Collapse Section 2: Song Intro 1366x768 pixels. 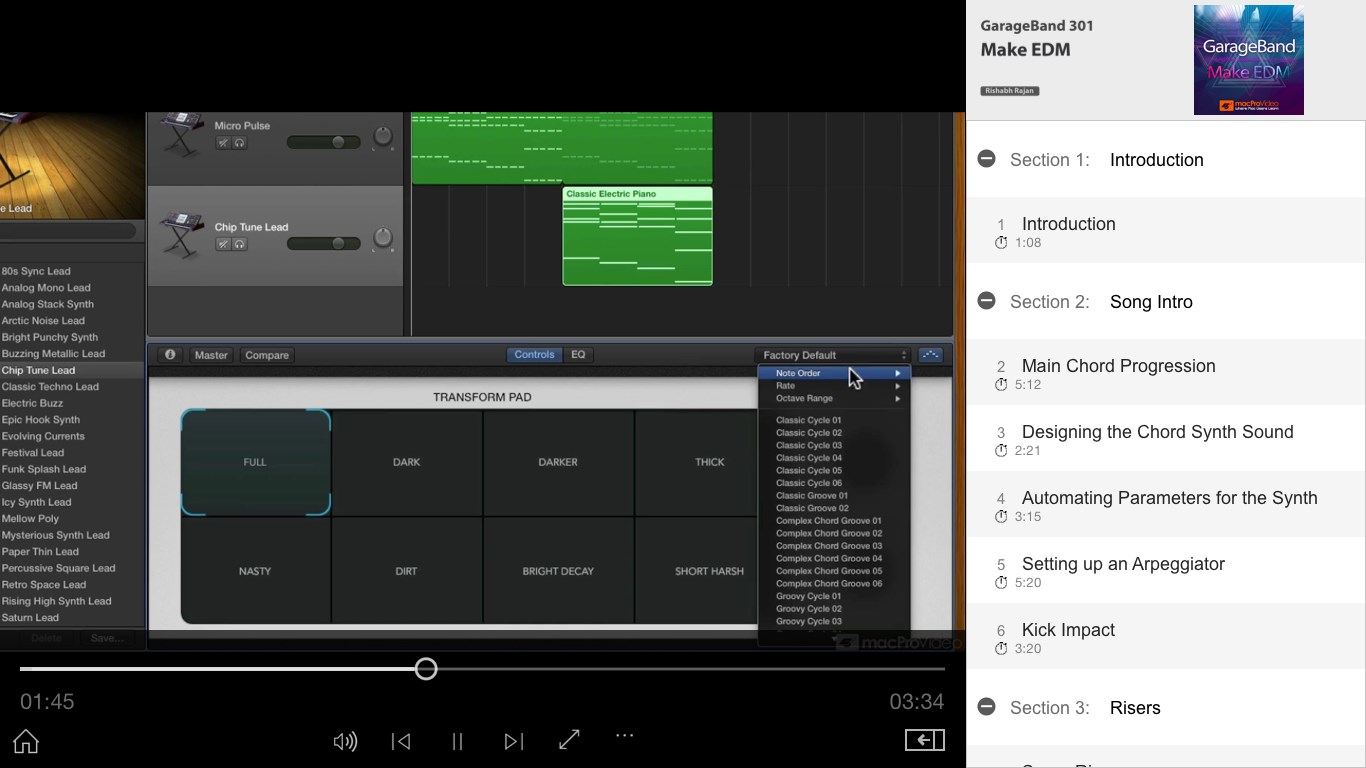pos(986,300)
